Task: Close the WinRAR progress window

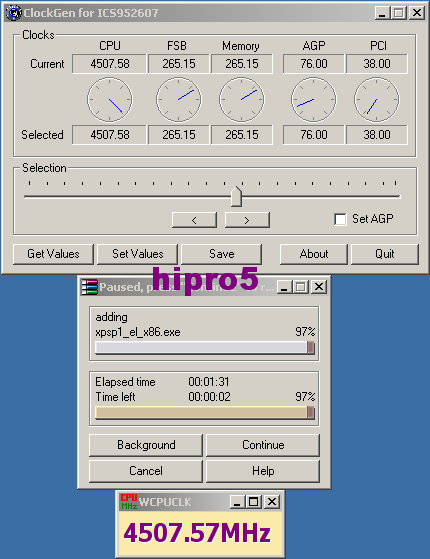Action: (x=319, y=287)
